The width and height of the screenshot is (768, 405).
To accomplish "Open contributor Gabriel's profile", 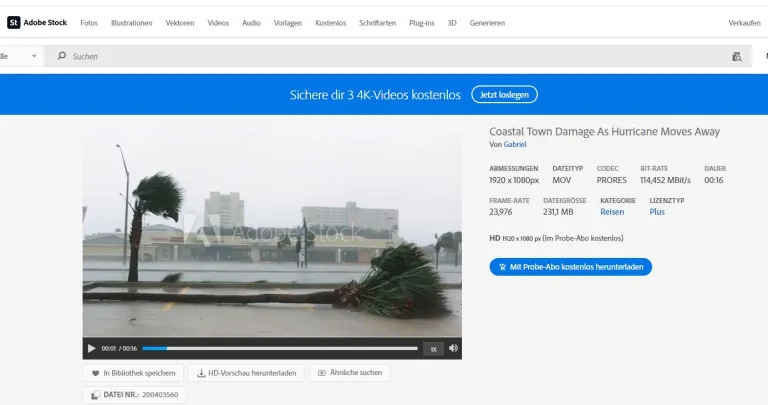I will (515, 144).
